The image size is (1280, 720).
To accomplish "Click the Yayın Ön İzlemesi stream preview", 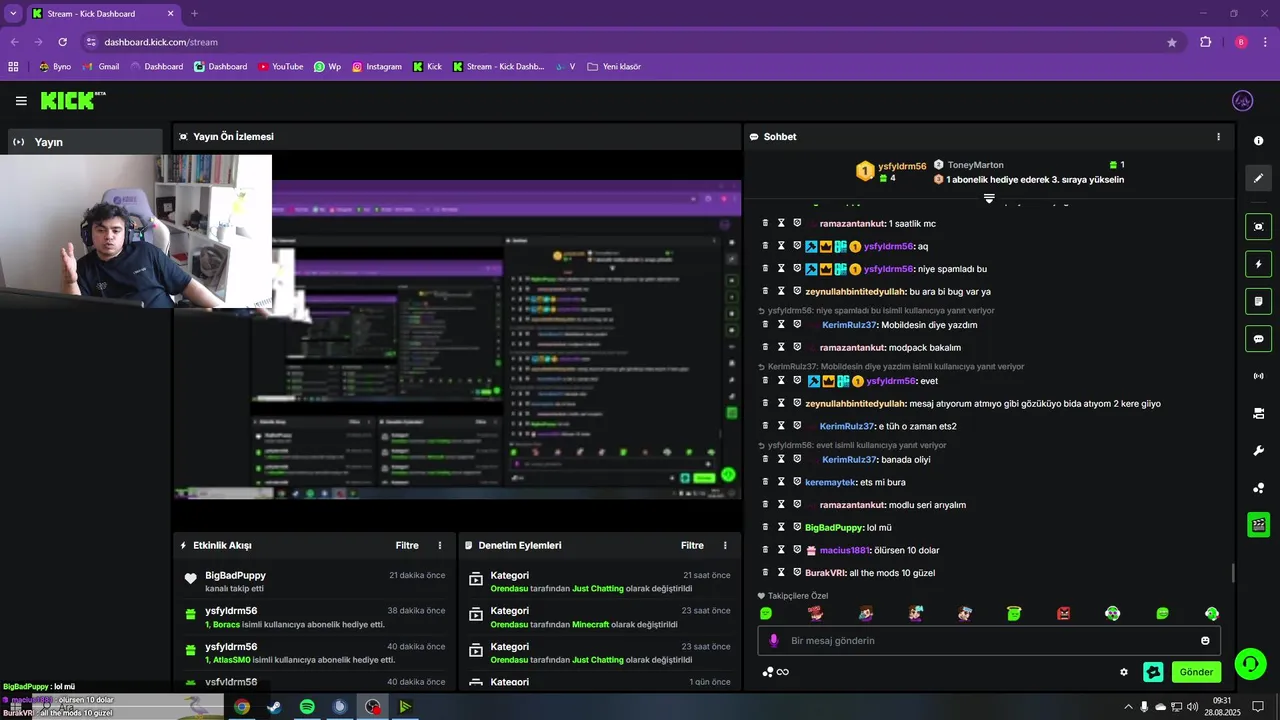I will [458, 338].
